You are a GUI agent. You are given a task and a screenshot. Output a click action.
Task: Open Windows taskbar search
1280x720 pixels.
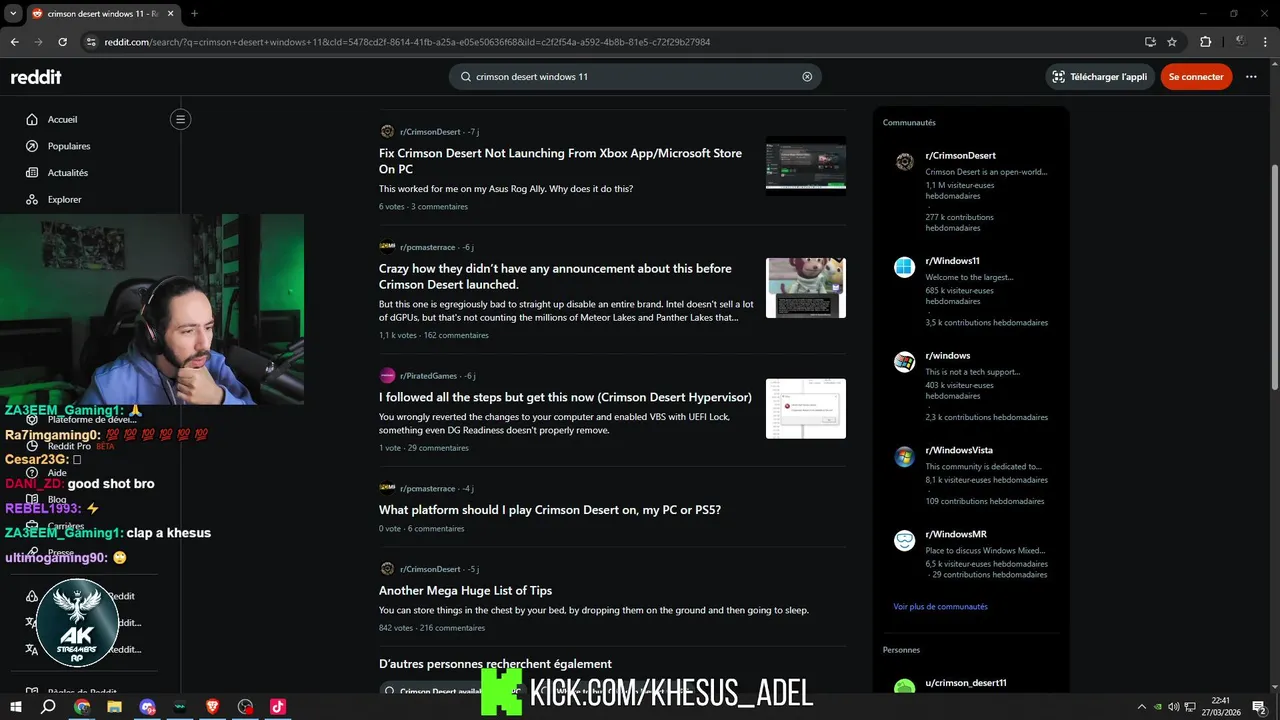pos(48,706)
